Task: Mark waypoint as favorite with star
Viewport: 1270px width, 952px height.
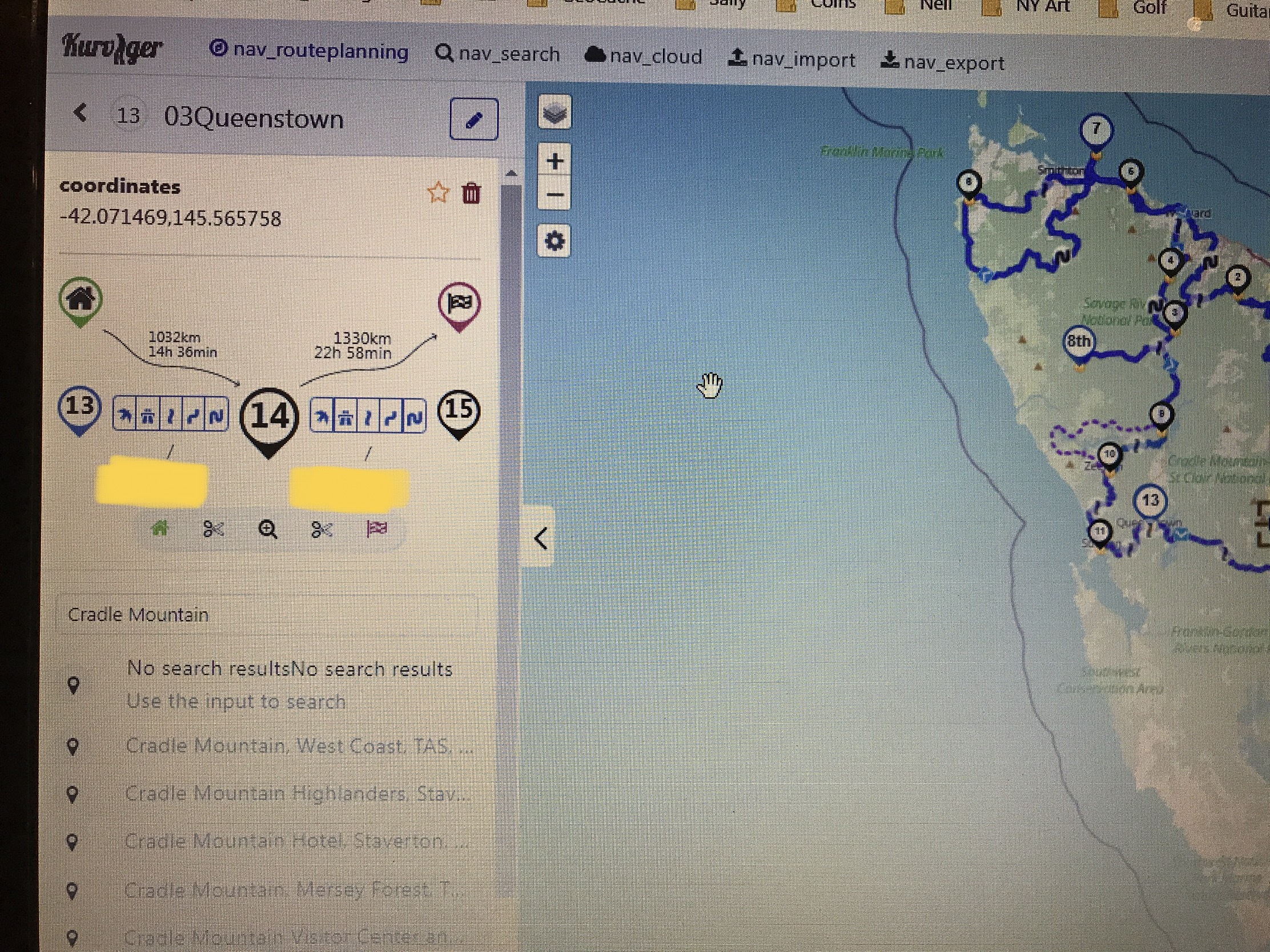Action: tap(438, 192)
